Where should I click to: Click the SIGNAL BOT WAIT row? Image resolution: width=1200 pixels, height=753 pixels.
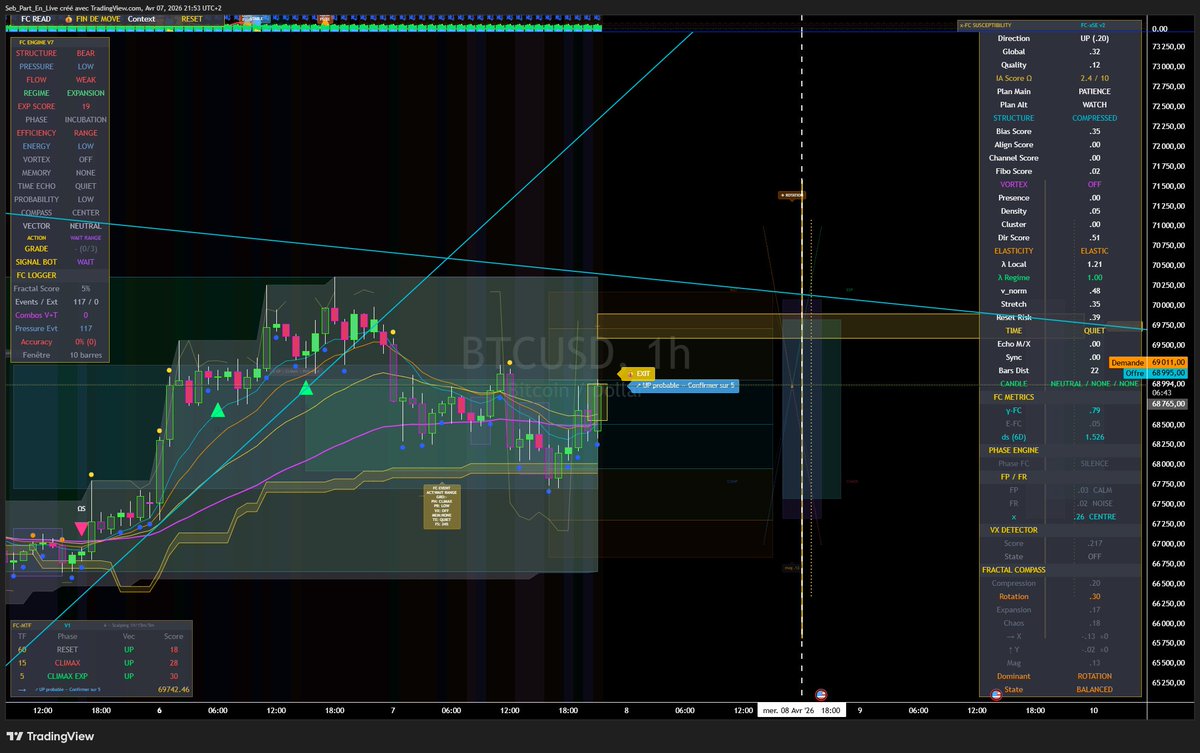[x=59, y=262]
